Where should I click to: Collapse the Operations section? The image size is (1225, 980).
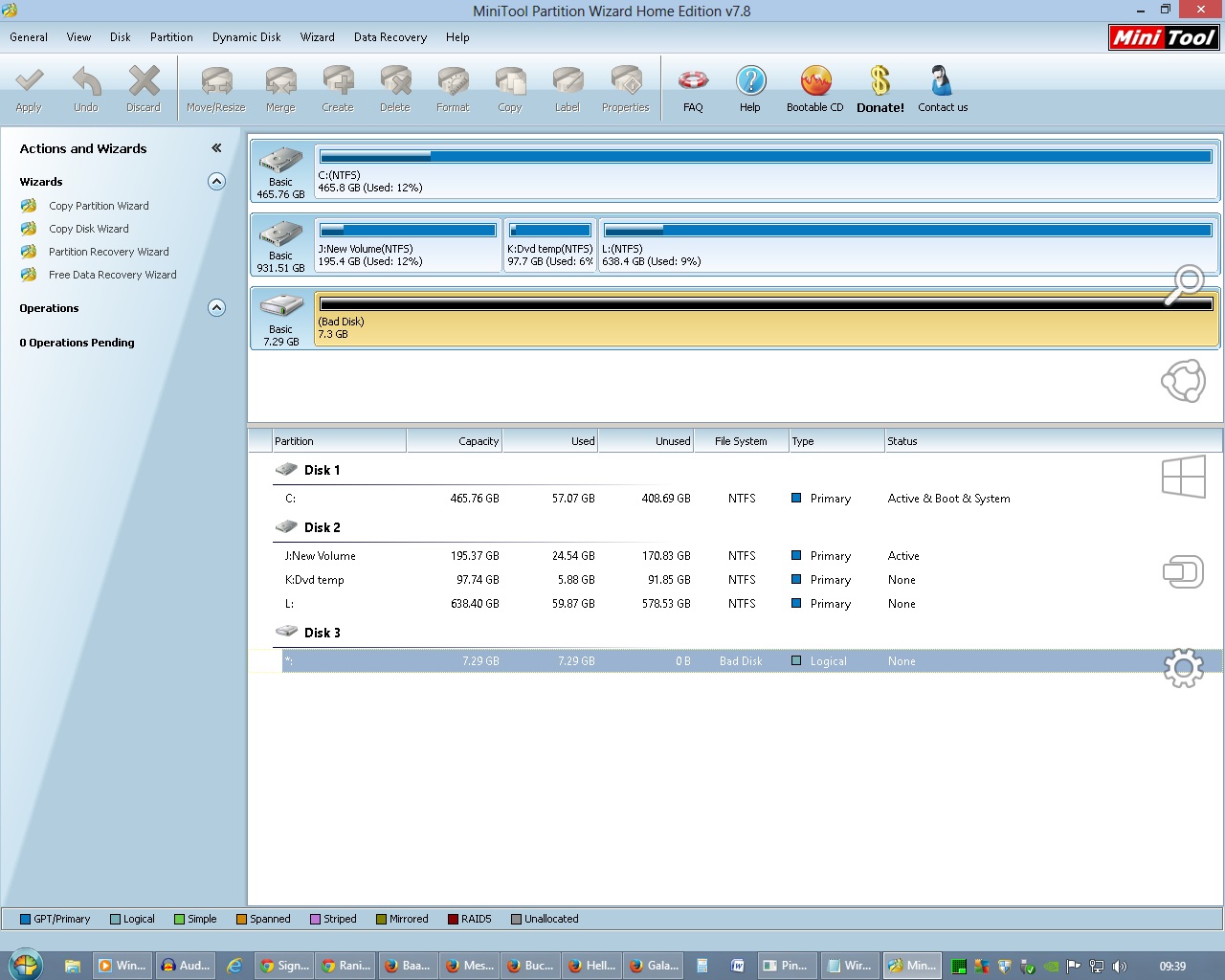(217, 308)
